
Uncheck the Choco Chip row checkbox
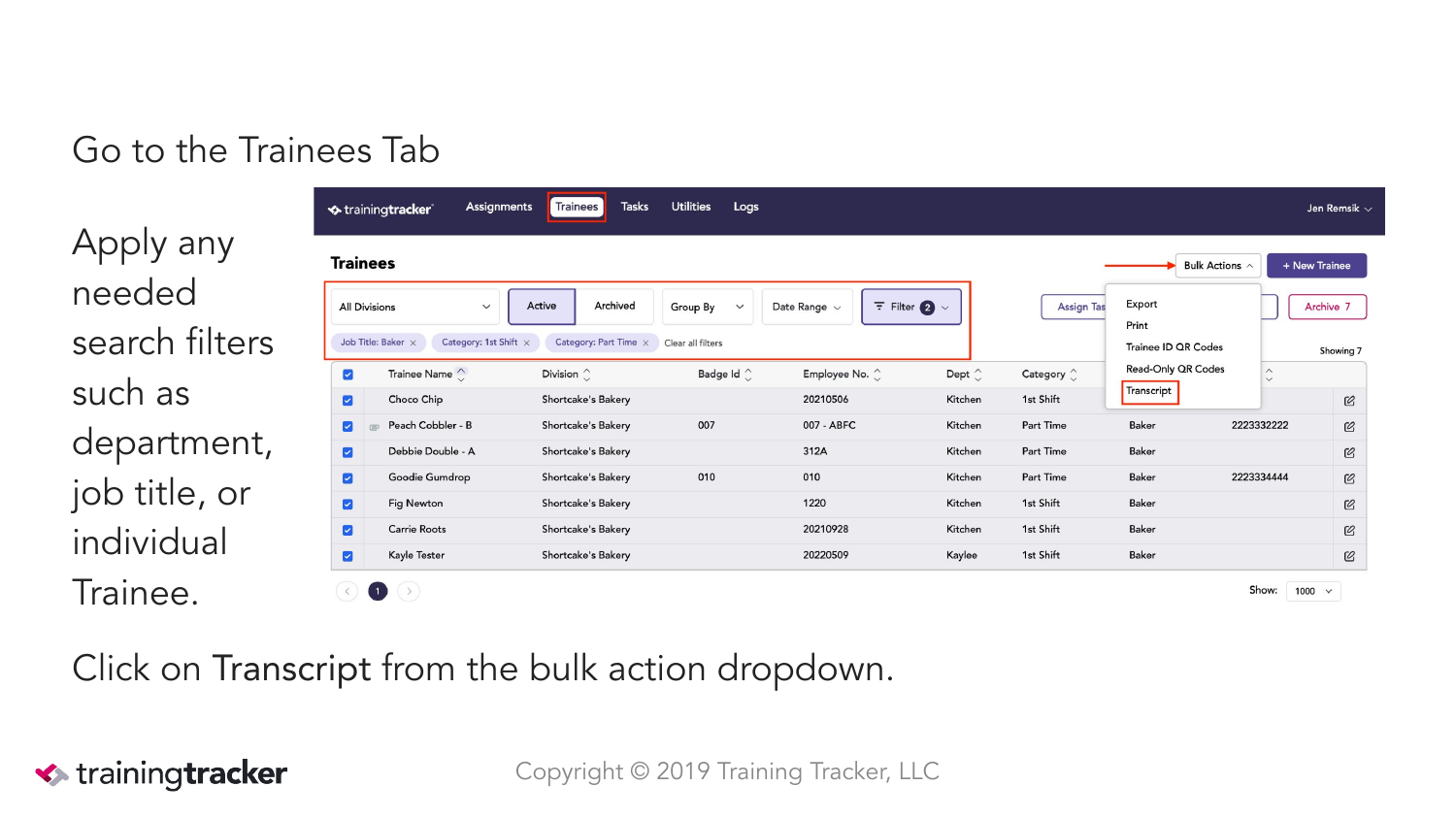[x=347, y=401]
